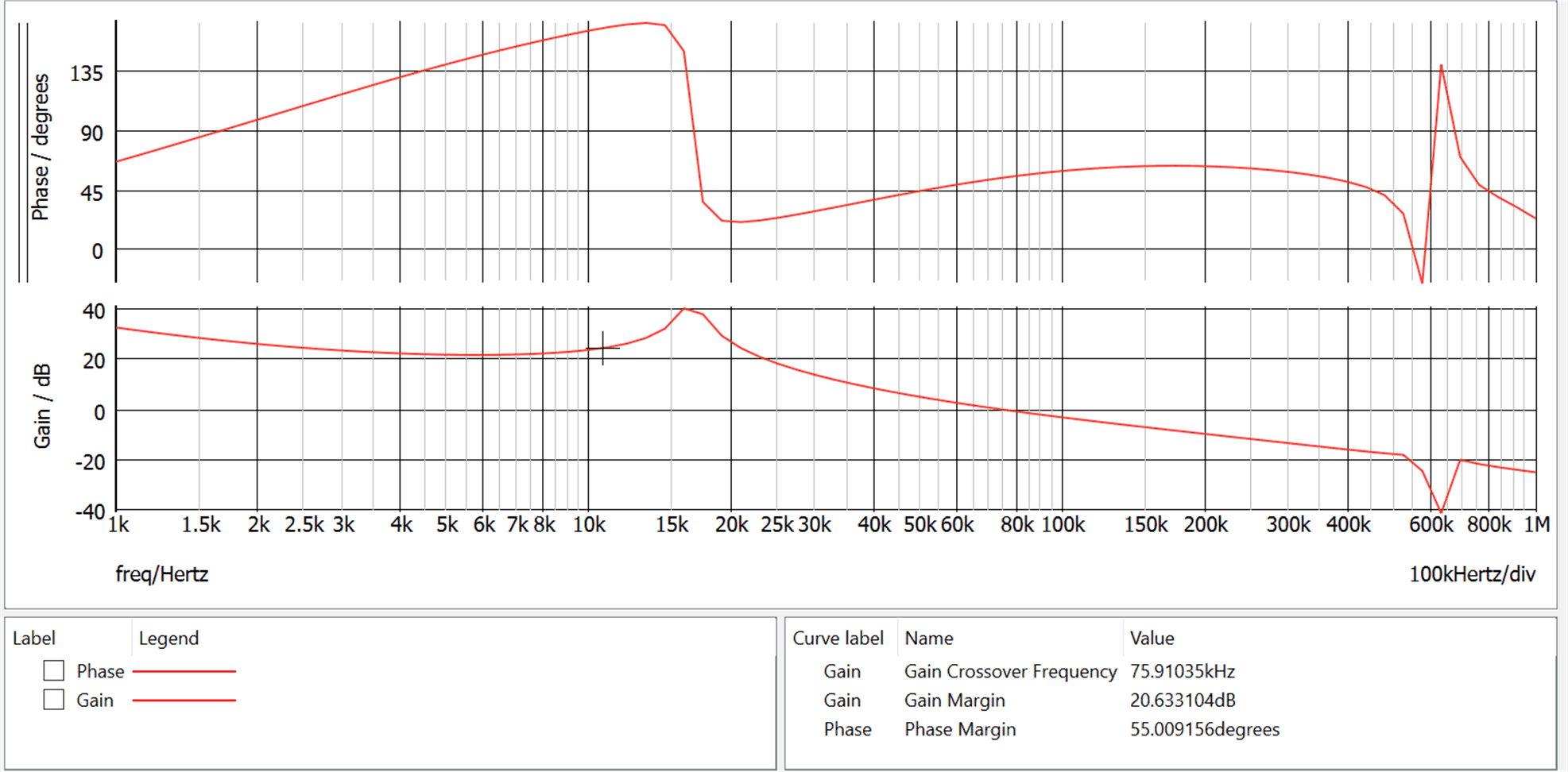Click the freq/Hertz axis label

tap(162, 574)
